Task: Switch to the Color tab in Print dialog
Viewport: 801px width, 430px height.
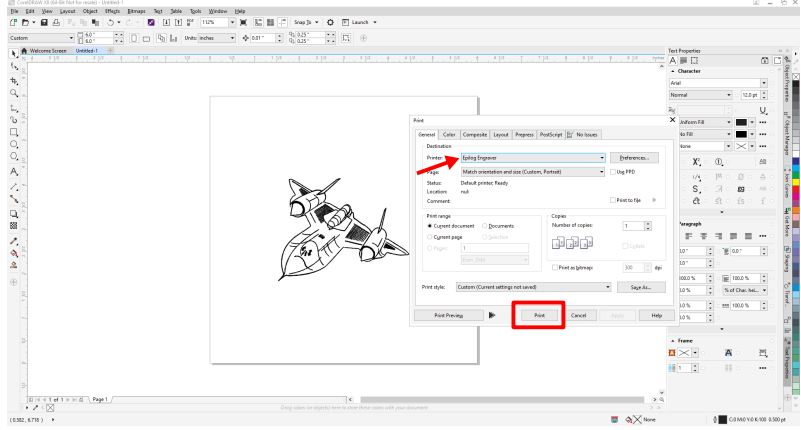Action: (449, 135)
